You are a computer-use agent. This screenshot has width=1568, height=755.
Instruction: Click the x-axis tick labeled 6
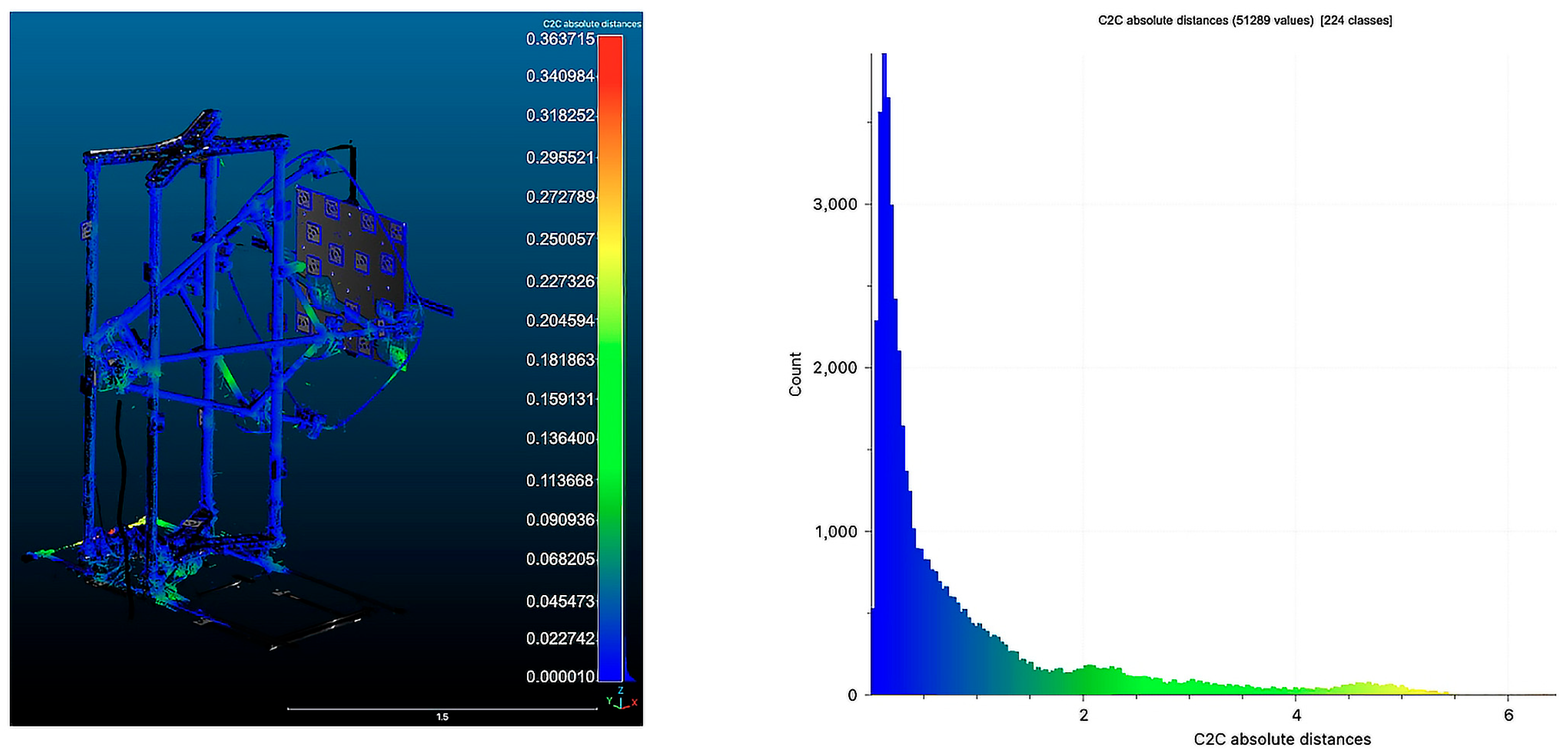pyautogui.click(x=1508, y=715)
